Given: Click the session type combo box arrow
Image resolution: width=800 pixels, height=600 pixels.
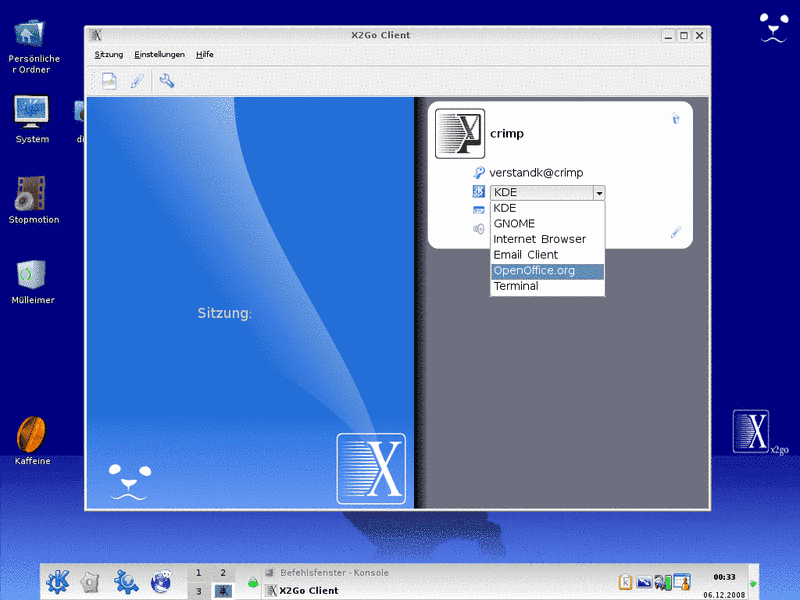Looking at the screenshot, I should coord(599,192).
